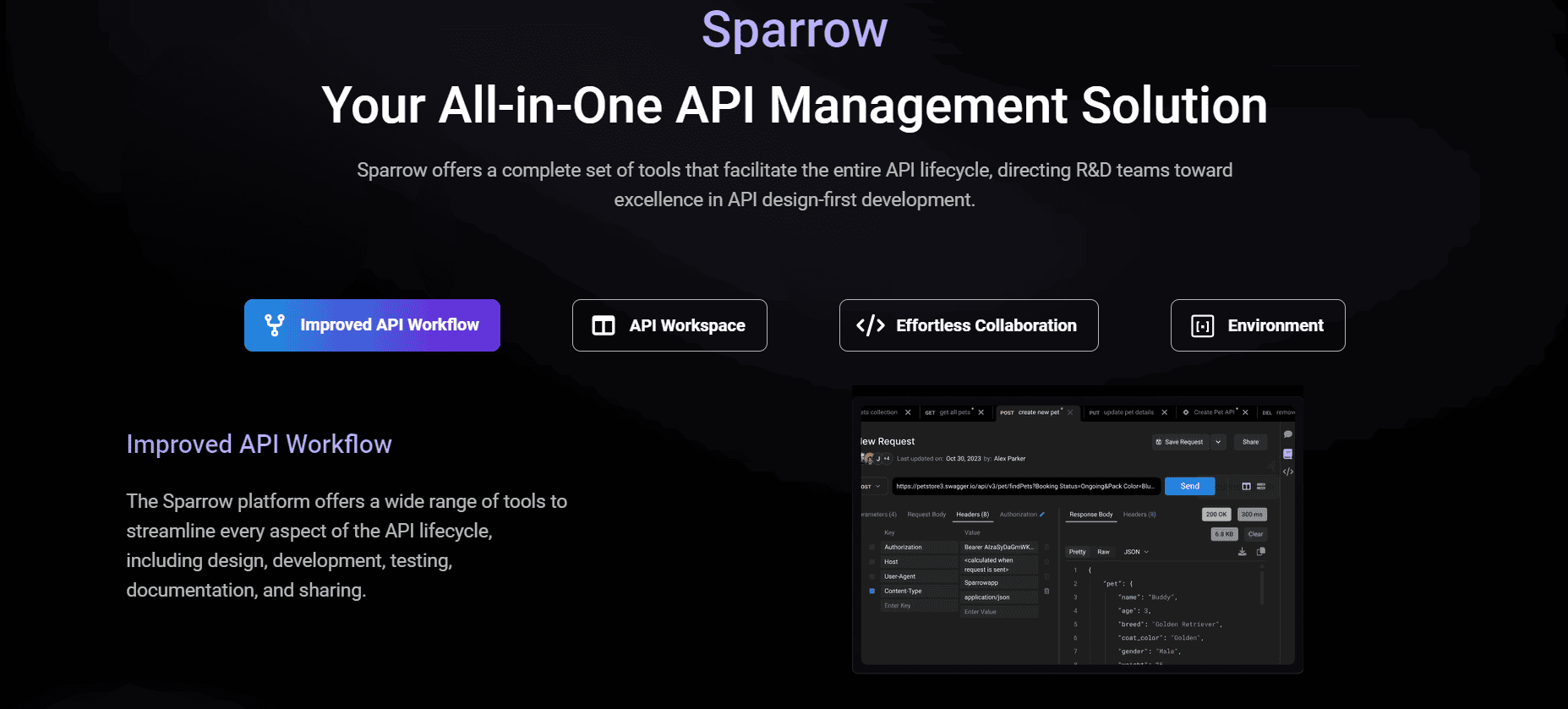Select Raw response view
This screenshot has width=1568, height=709.
click(x=1103, y=552)
